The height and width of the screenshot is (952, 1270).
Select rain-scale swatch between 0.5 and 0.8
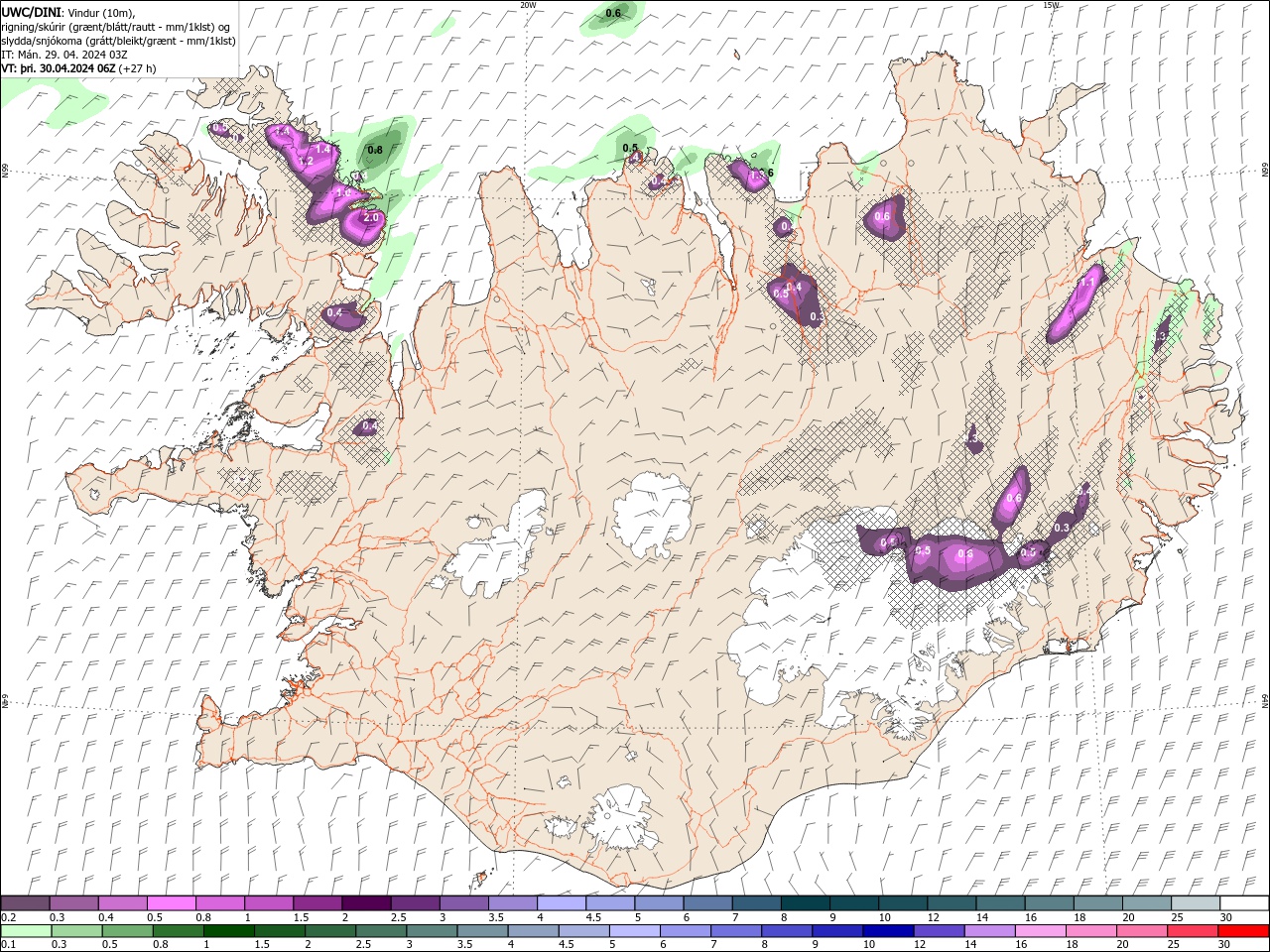[x=127, y=931]
